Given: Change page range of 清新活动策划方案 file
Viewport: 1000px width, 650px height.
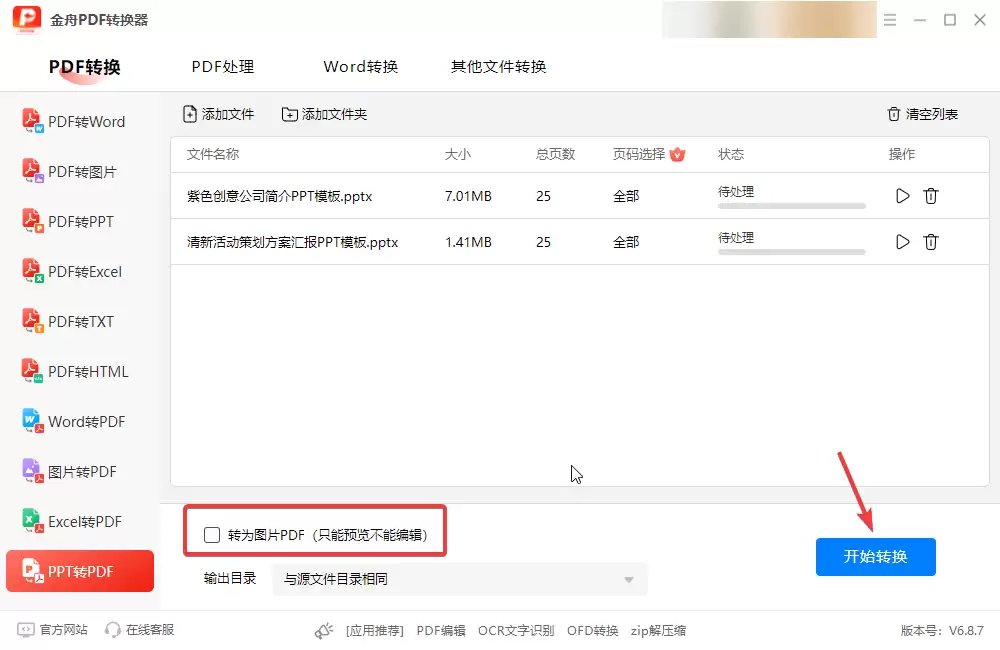Looking at the screenshot, I should (626, 242).
